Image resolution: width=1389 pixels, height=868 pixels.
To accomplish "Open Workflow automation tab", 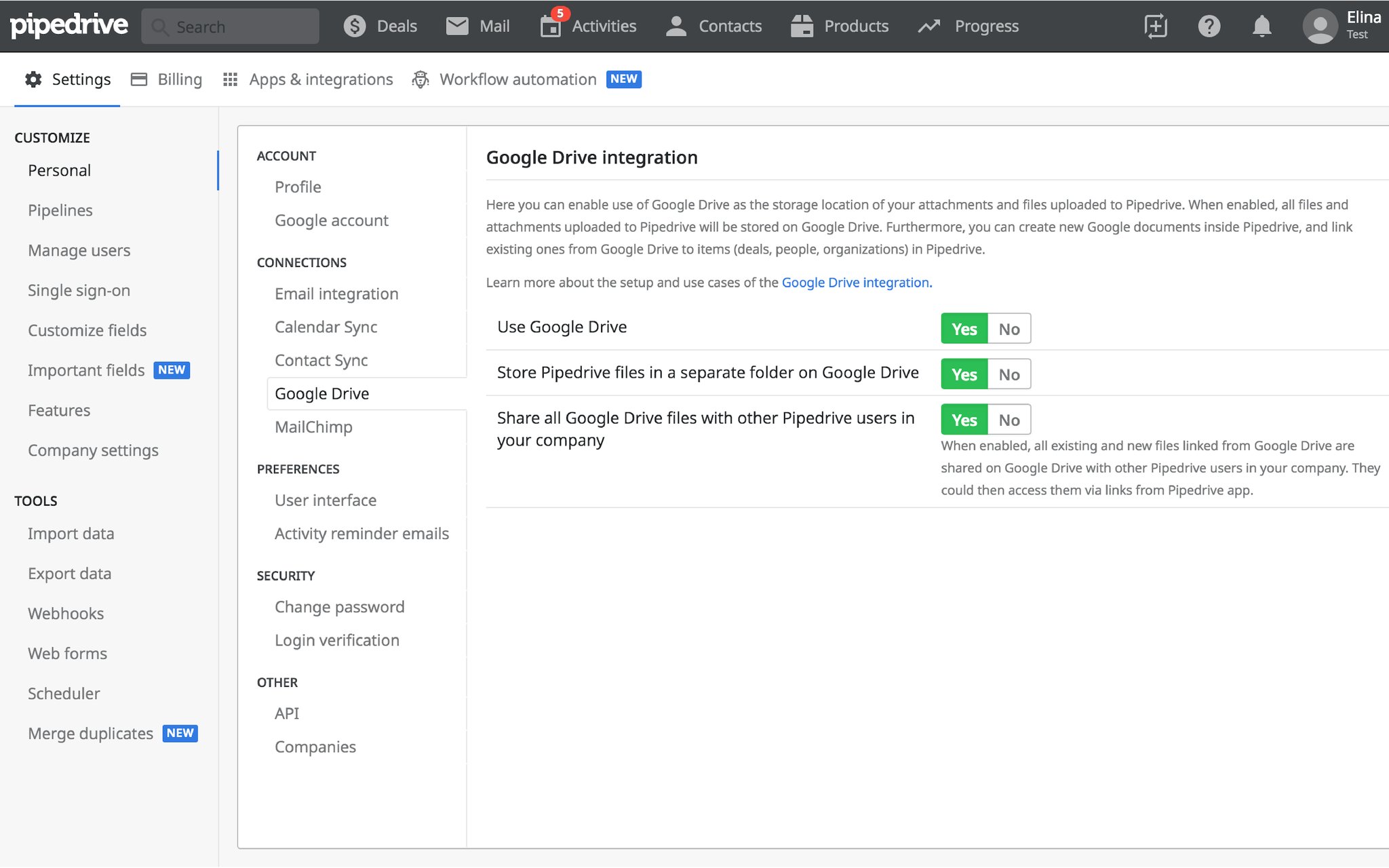I will click(517, 79).
